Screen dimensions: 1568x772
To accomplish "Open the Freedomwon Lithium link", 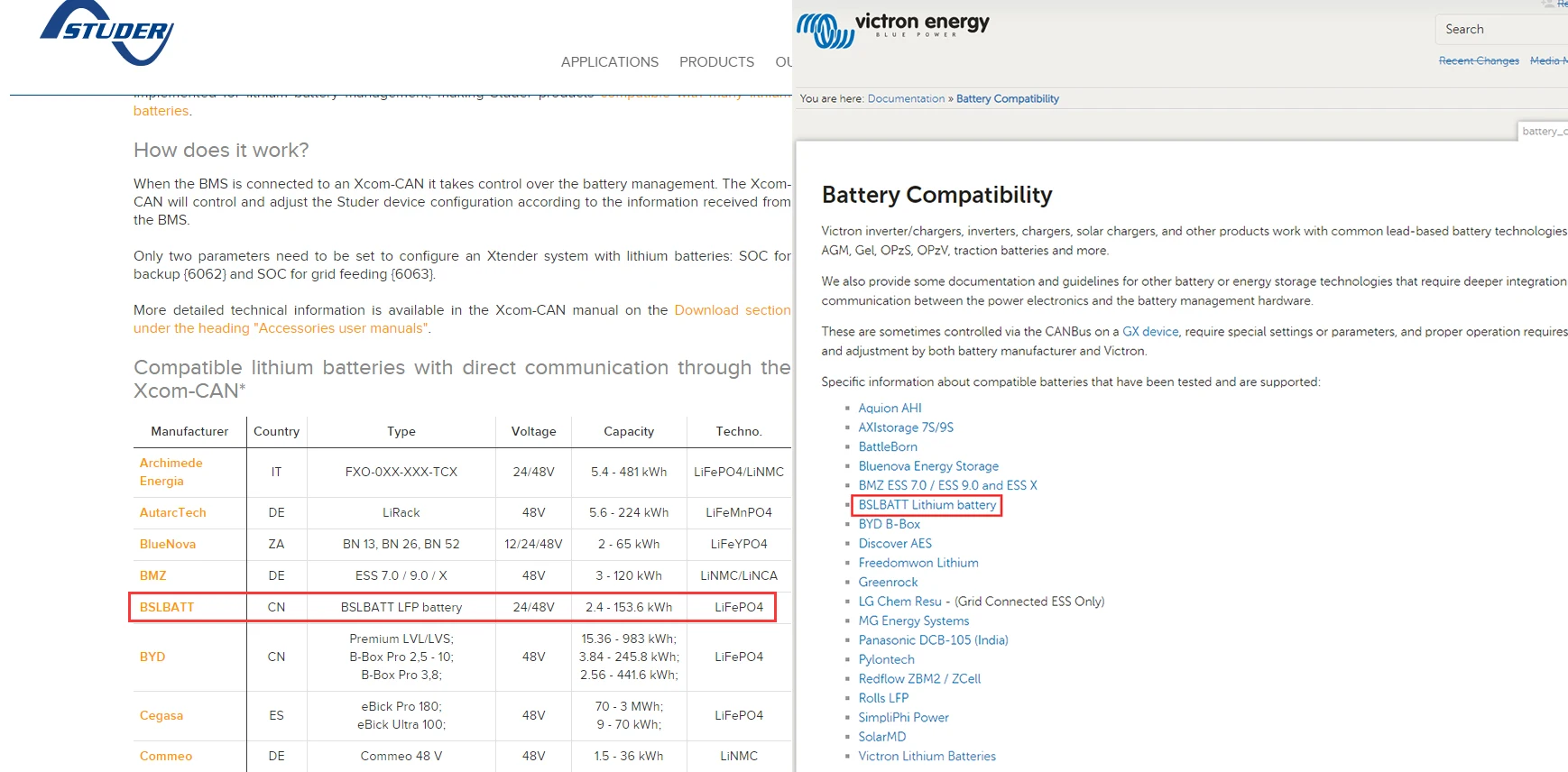I will coord(918,563).
